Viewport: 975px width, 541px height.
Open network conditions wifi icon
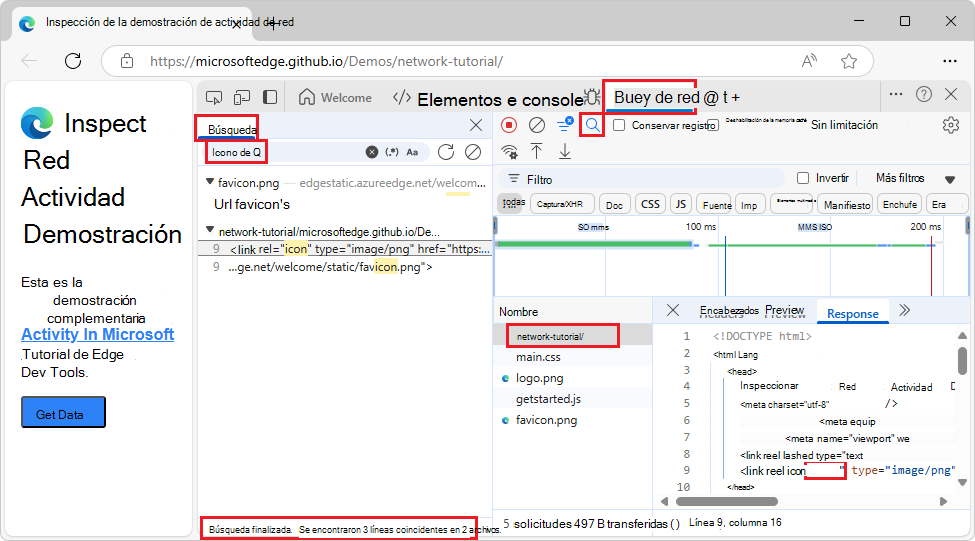509,152
